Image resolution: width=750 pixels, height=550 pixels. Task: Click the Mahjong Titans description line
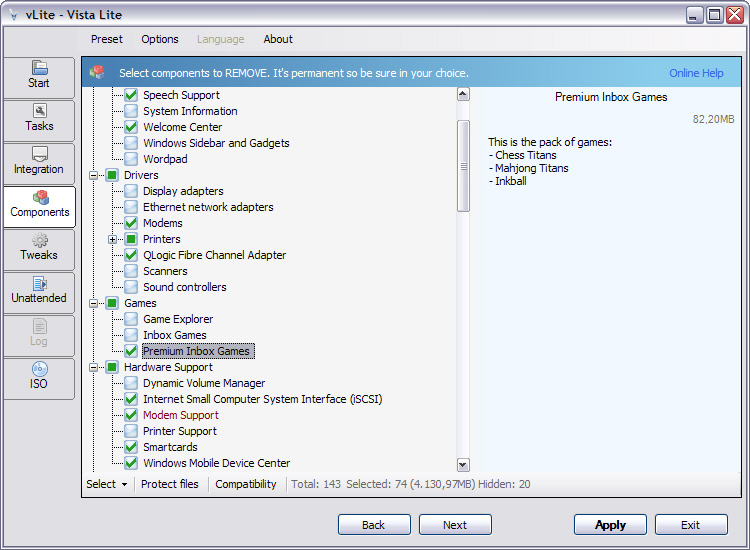529,168
